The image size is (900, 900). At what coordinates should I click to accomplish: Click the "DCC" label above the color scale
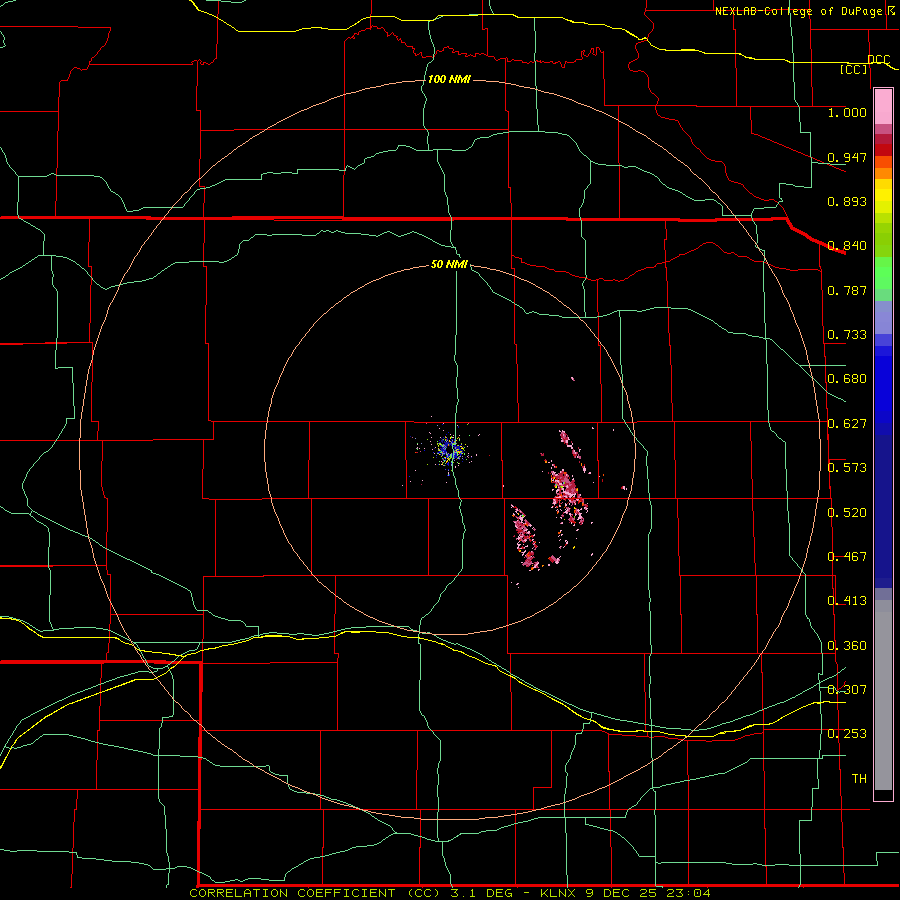[x=878, y=60]
